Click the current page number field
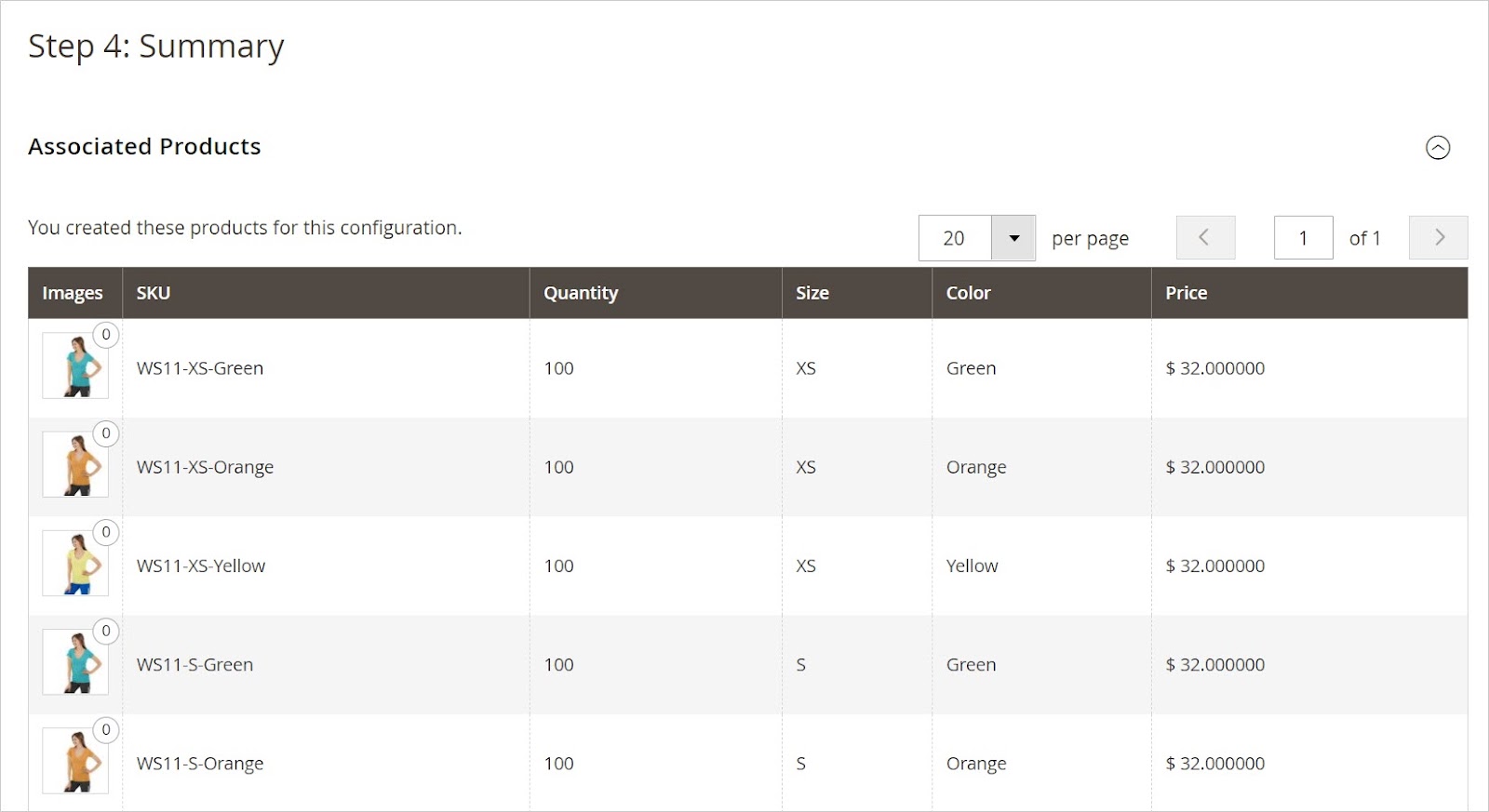This screenshot has width=1489, height=812. tap(1303, 238)
